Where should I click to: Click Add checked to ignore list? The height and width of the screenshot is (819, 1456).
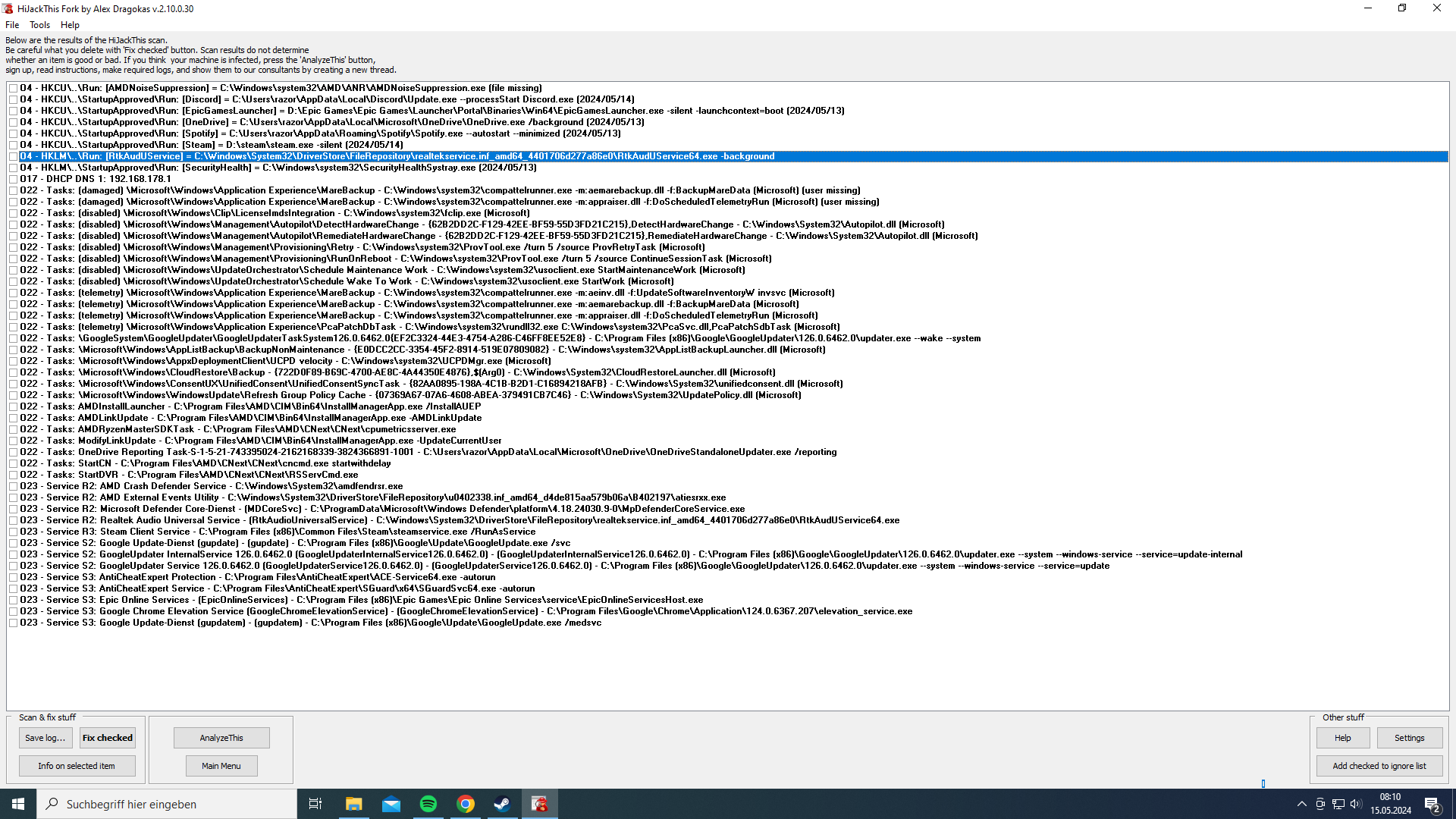click(x=1379, y=766)
